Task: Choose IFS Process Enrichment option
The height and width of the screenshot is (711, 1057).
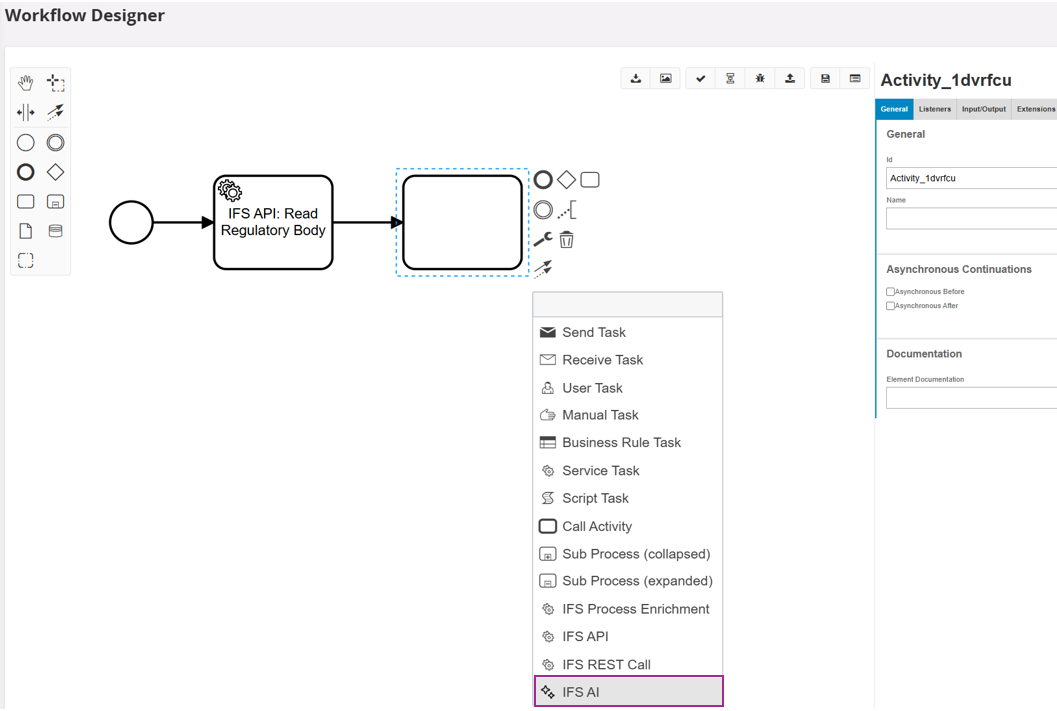Action: point(628,609)
